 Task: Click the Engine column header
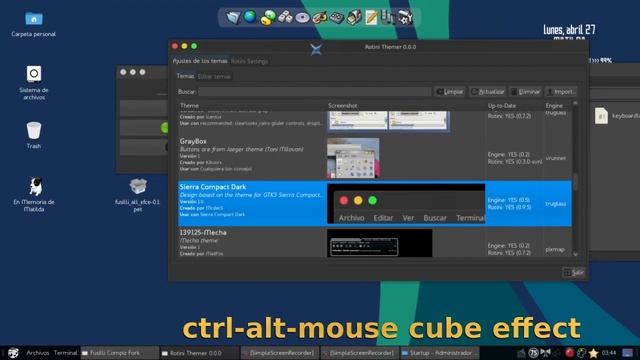(x=558, y=106)
